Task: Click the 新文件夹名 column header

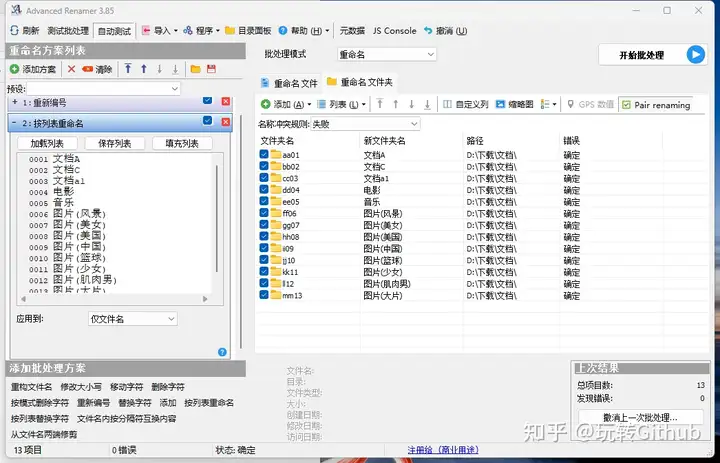Action: [x=411, y=141]
